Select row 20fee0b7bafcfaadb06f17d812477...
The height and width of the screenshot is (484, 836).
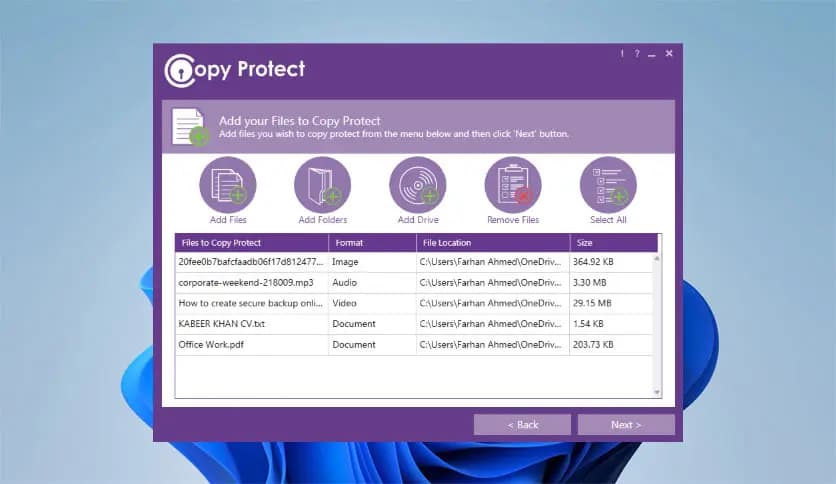[x=414, y=262]
